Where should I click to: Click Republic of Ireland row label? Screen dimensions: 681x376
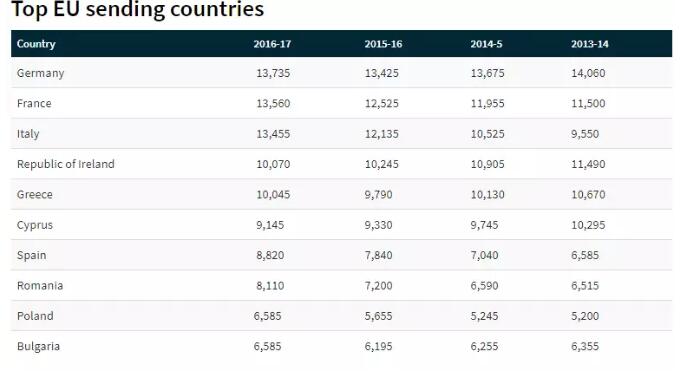[x=66, y=164]
